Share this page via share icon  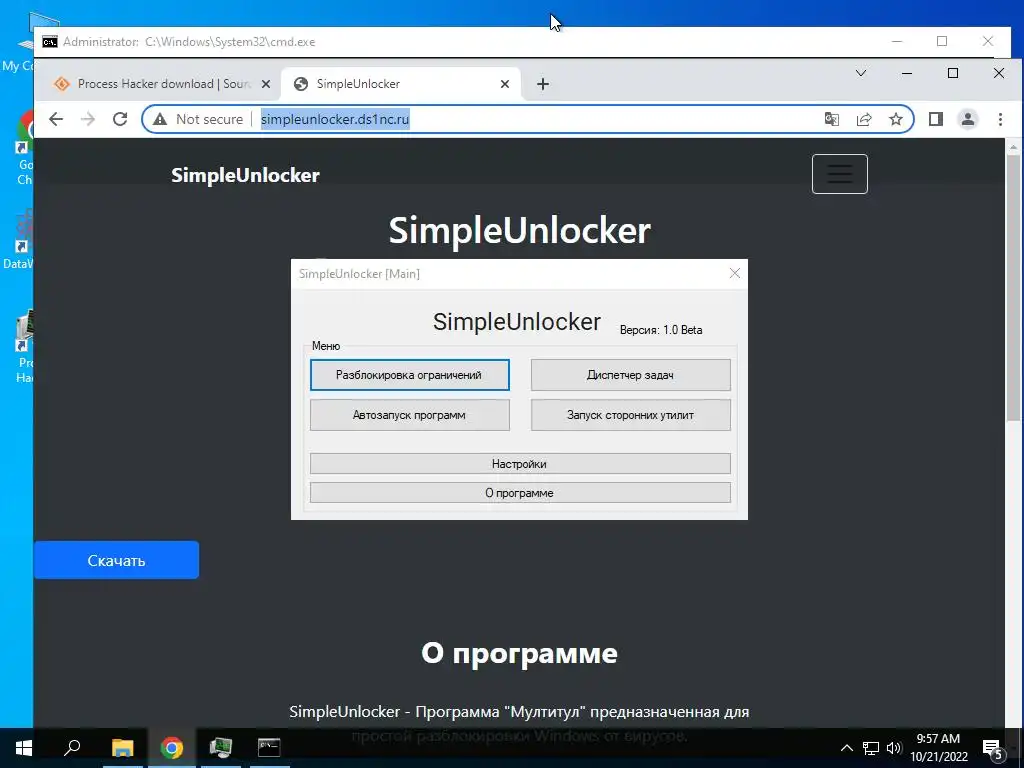coord(864,119)
